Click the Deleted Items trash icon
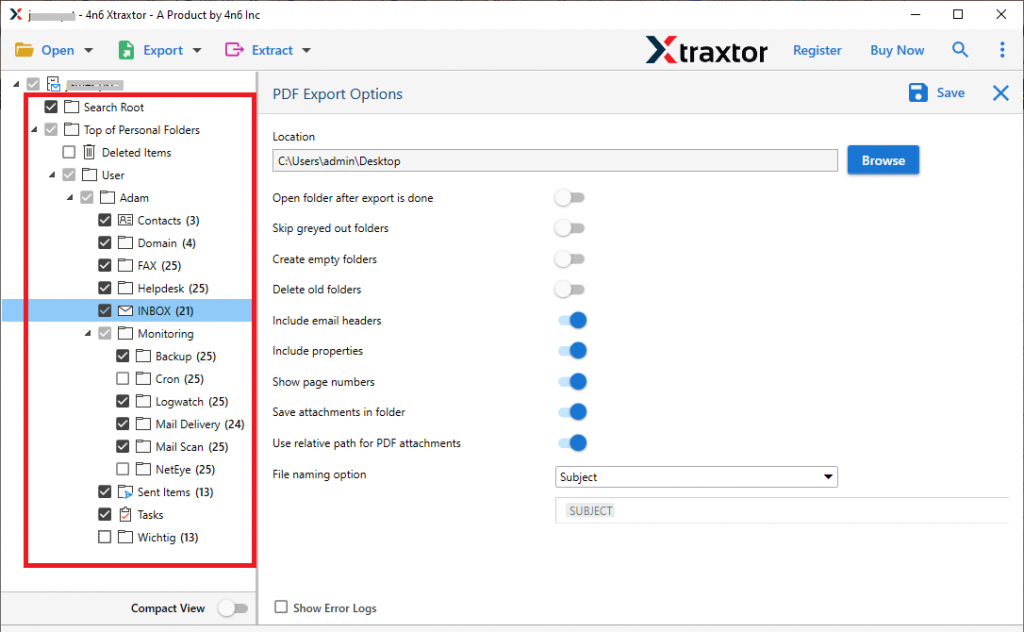Image resolution: width=1024 pixels, height=632 pixels. point(91,152)
